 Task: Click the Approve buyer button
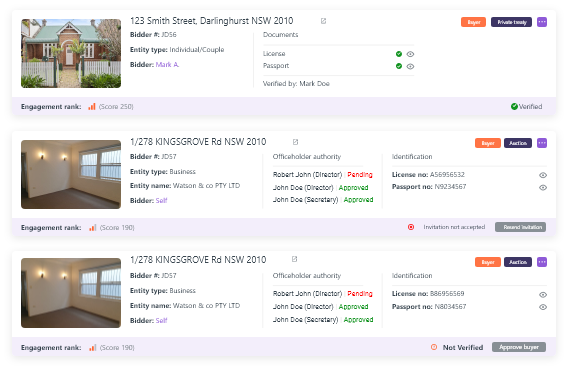[519, 347]
